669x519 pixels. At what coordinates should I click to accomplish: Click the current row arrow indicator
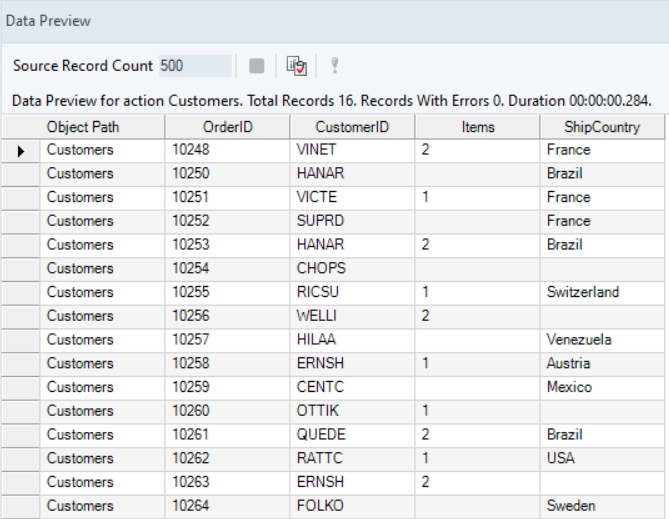click(x=20, y=150)
